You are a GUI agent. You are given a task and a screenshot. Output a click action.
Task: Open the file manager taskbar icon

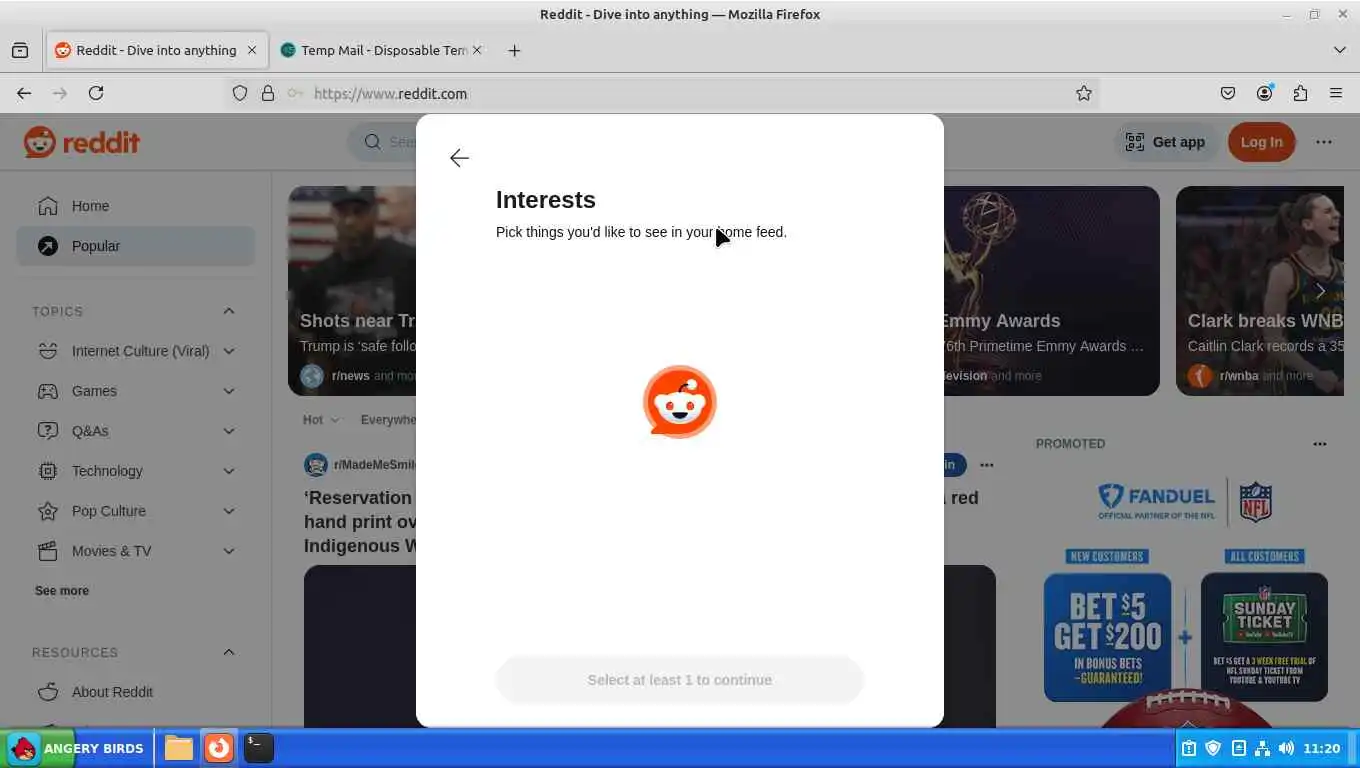click(179, 748)
